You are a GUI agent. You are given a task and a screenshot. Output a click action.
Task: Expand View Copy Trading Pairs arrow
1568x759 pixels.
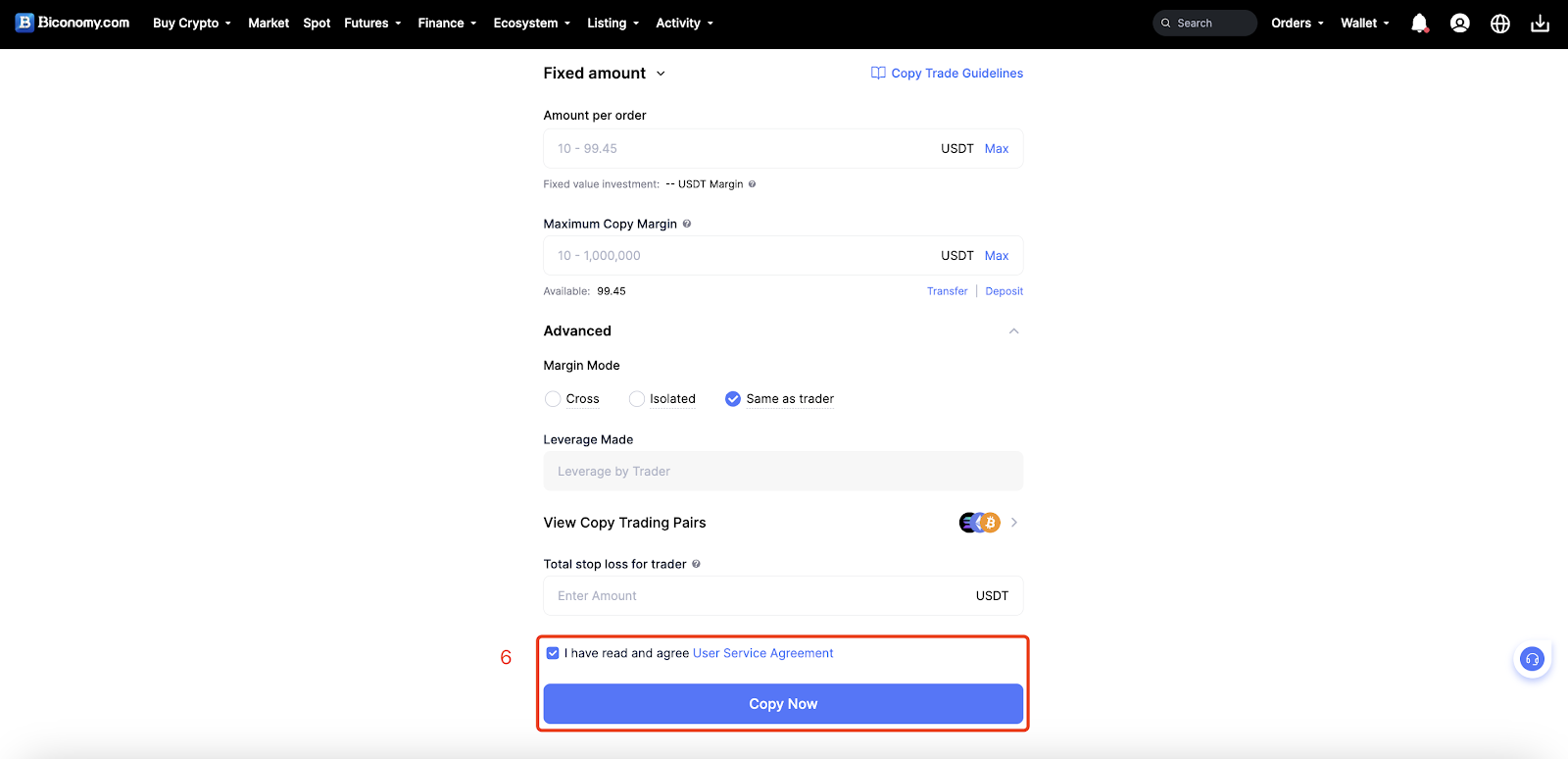(1013, 523)
